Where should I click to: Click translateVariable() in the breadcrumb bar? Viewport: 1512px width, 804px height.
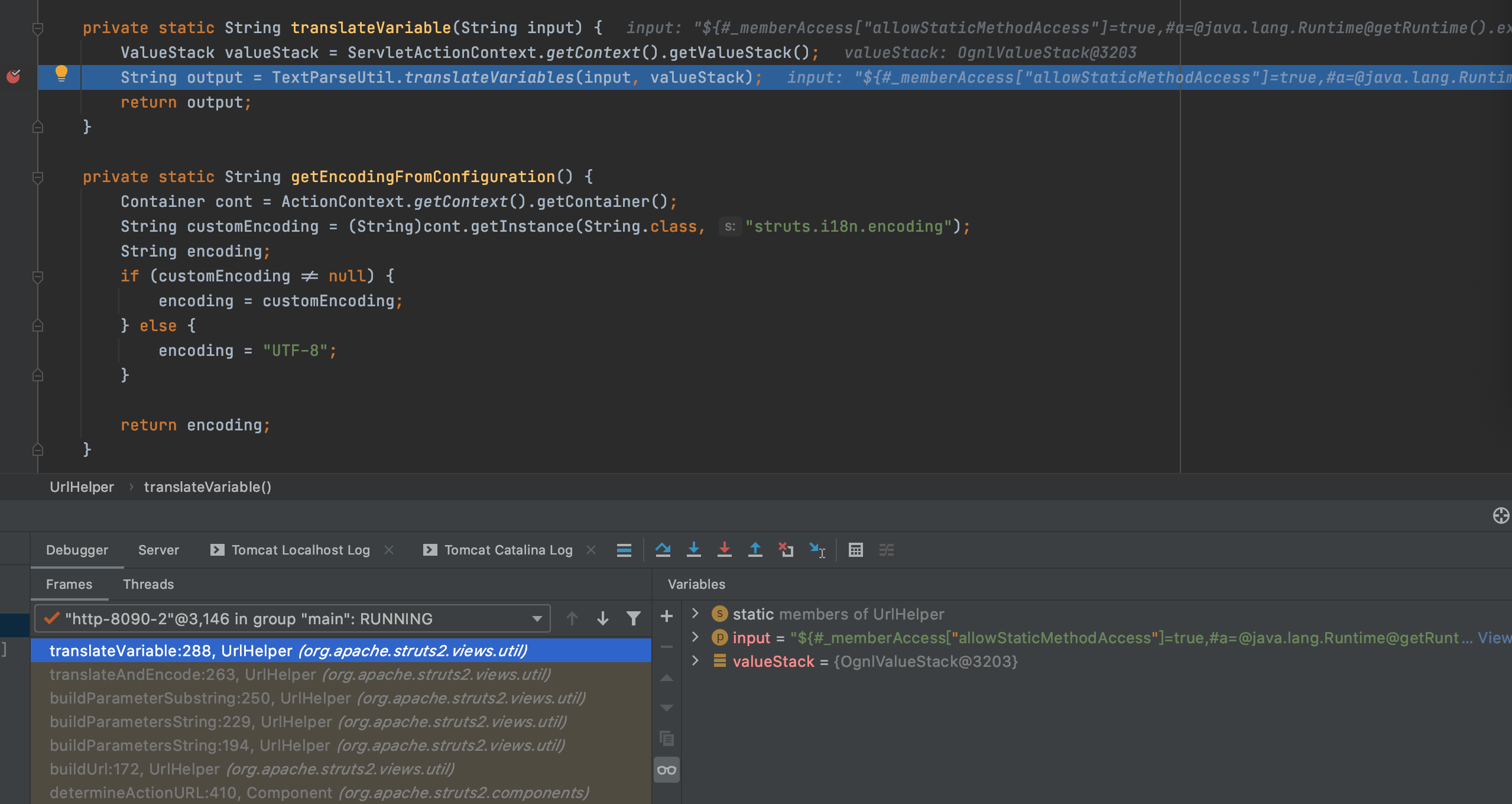pos(207,487)
